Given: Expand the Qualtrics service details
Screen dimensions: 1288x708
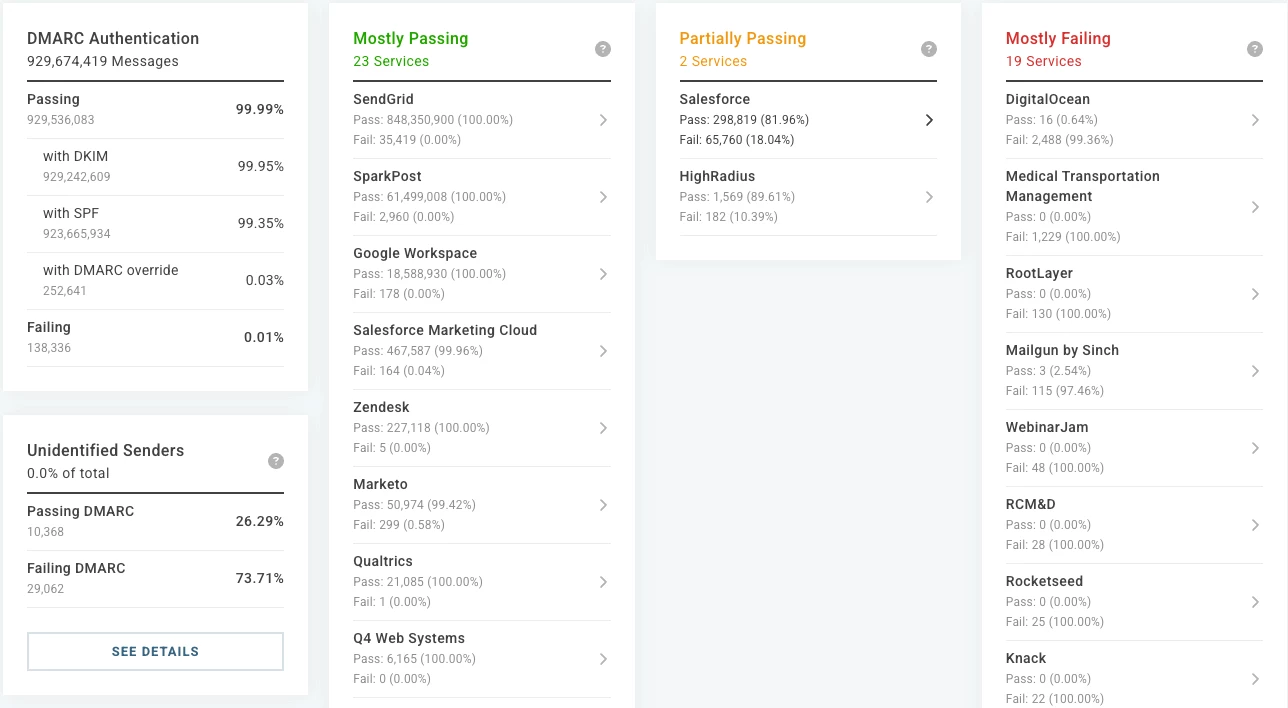Looking at the screenshot, I should click(603, 581).
